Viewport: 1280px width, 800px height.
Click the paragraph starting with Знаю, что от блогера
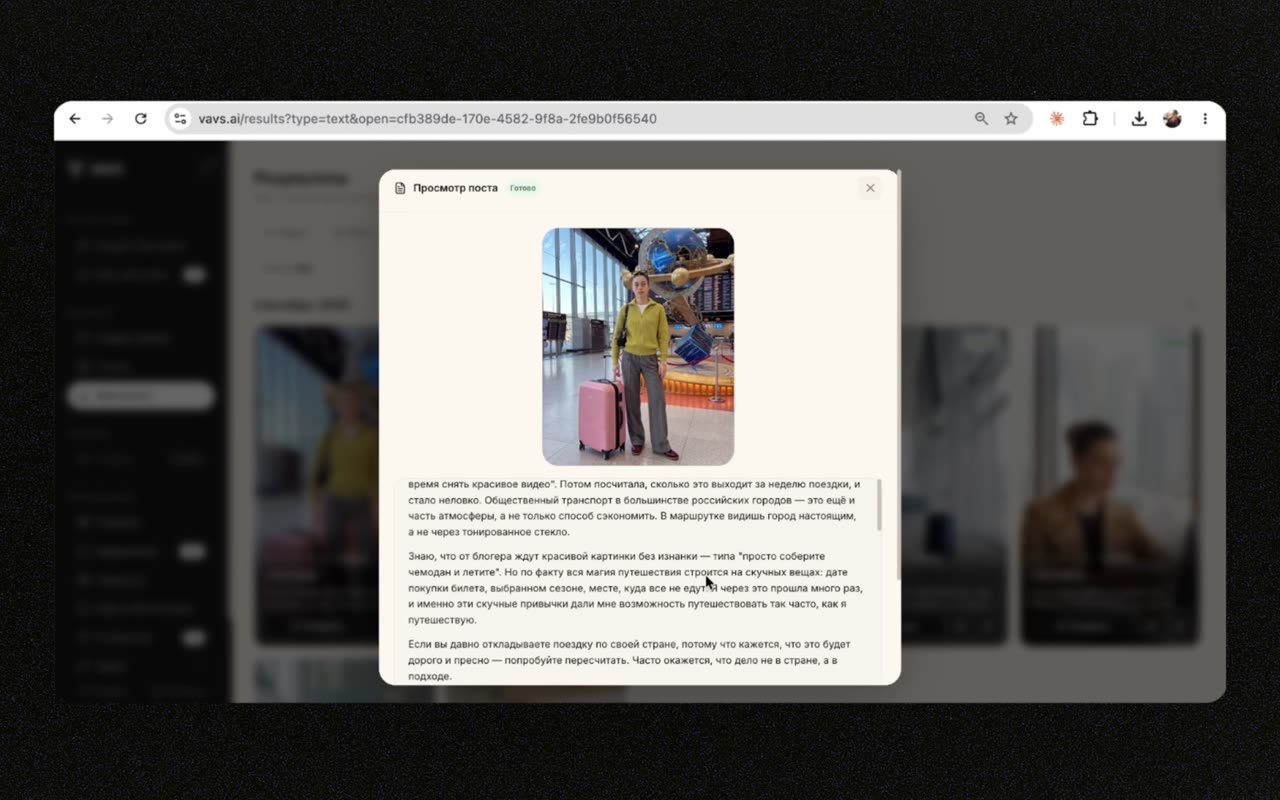coord(635,588)
